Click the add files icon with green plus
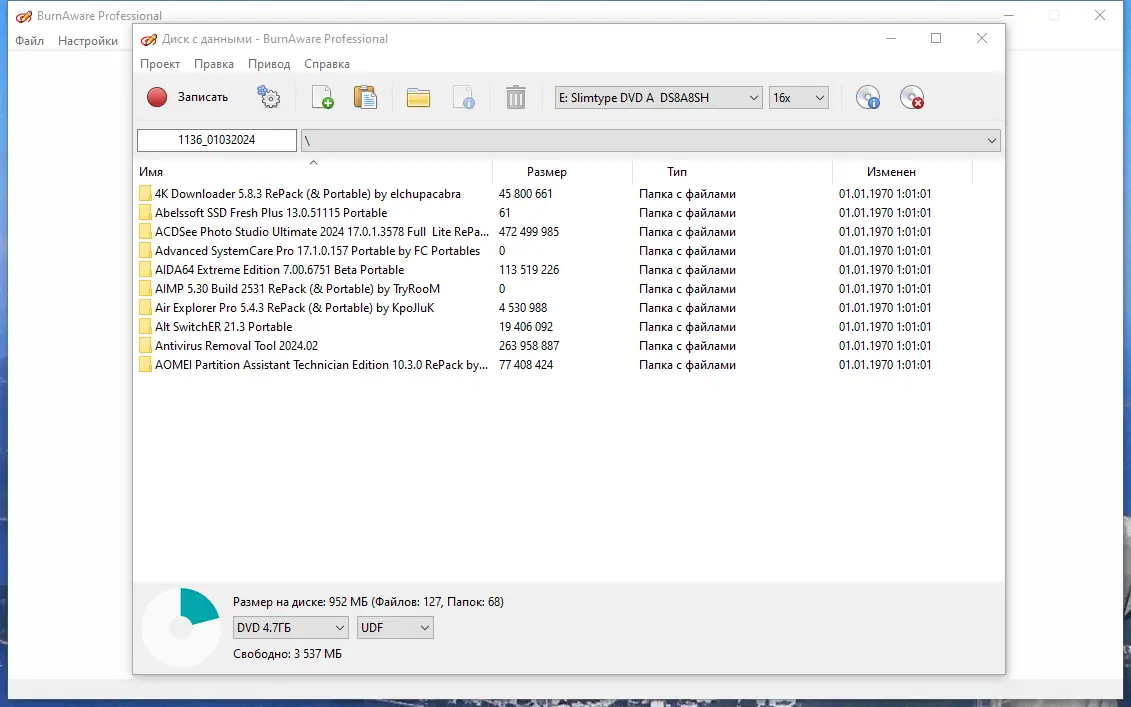This screenshot has width=1131, height=707. point(322,97)
